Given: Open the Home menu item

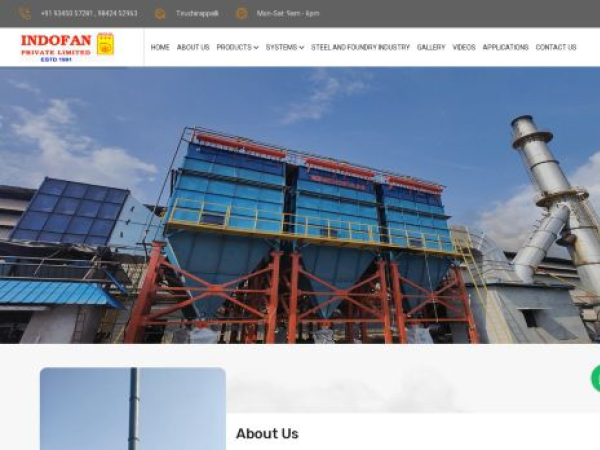Looking at the screenshot, I should pos(160,47).
